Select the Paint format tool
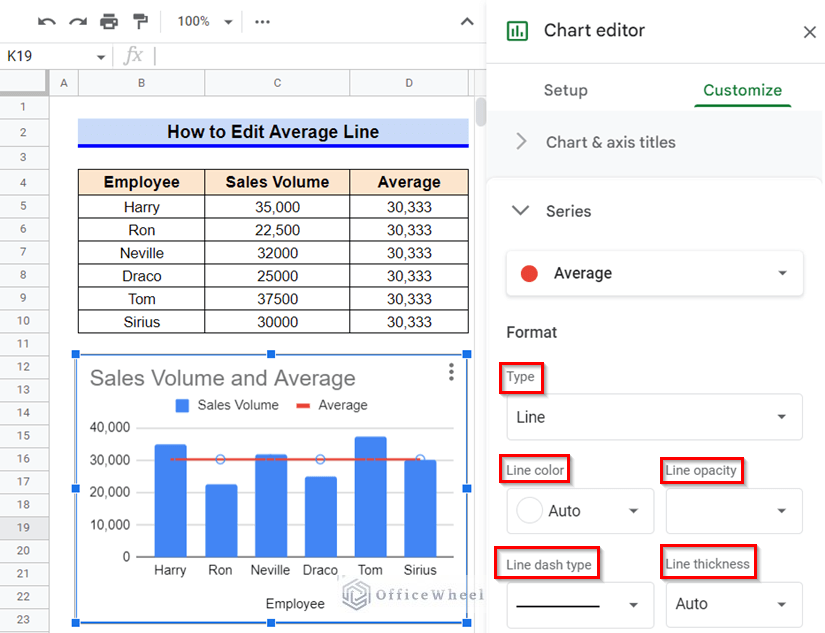The height and width of the screenshot is (633, 825). coord(140,20)
